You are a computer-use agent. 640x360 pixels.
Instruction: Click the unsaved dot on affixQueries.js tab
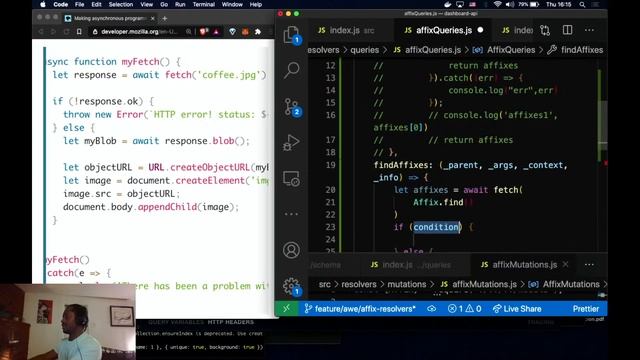(x=480, y=30)
